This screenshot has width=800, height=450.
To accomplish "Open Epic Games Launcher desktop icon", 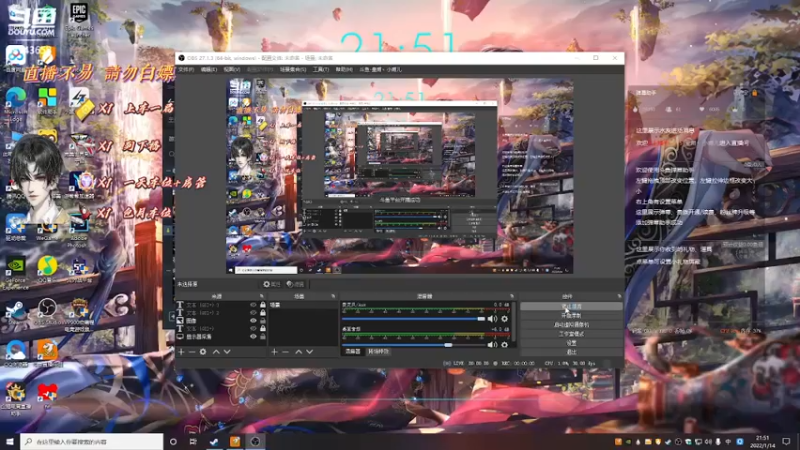I will coord(79,19).
